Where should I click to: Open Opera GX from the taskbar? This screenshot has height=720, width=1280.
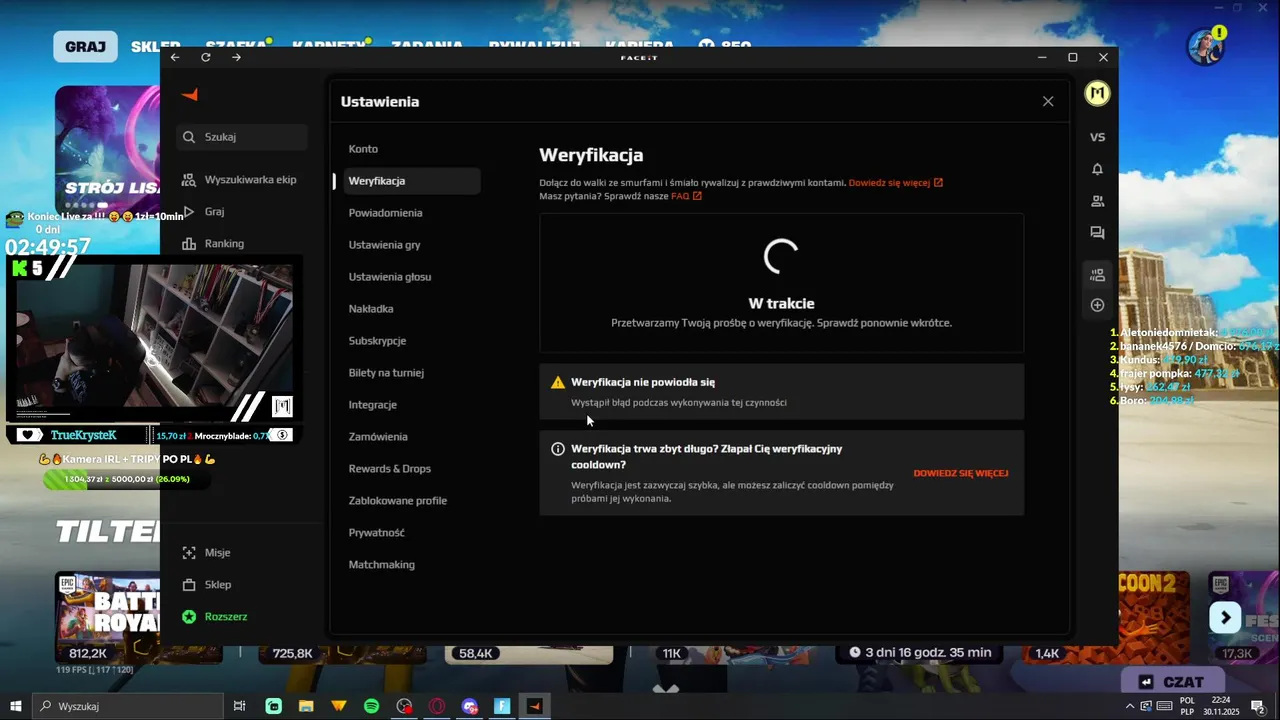[x=436, y=706]
